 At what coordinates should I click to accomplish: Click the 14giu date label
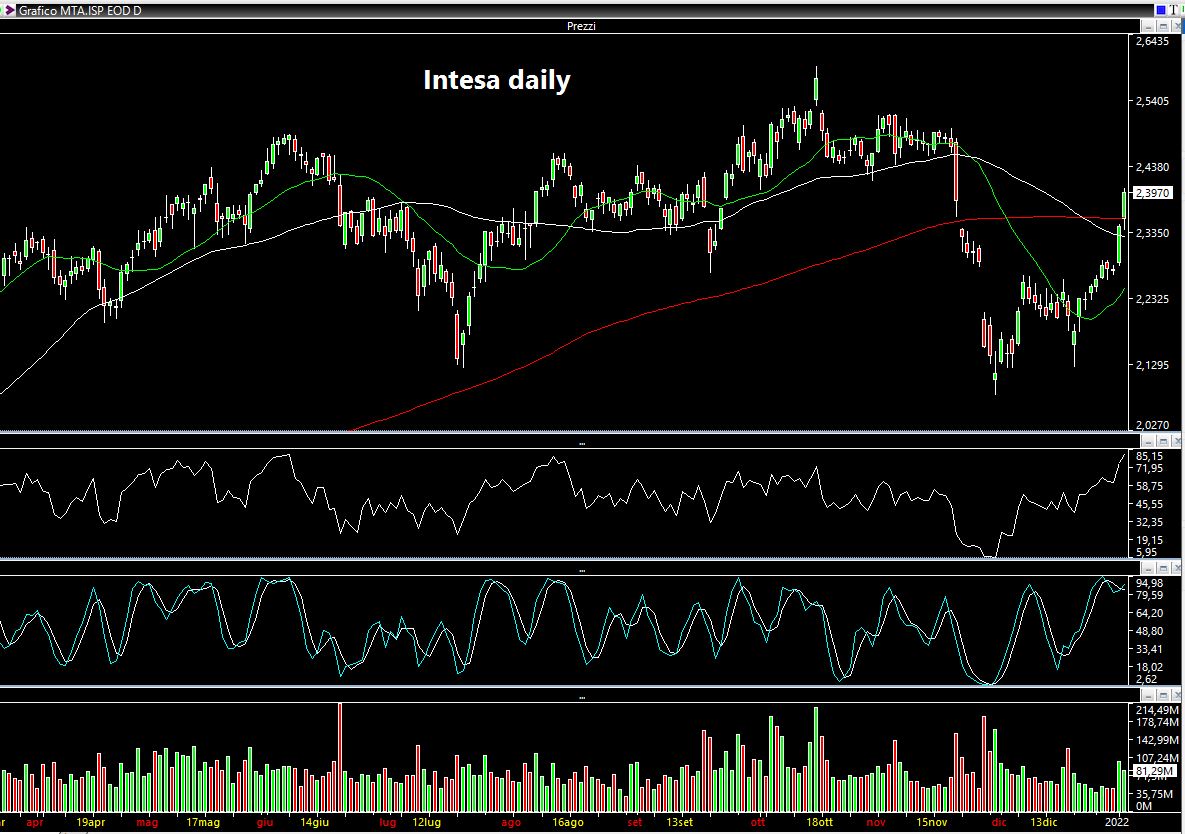(x=314, y=822)
